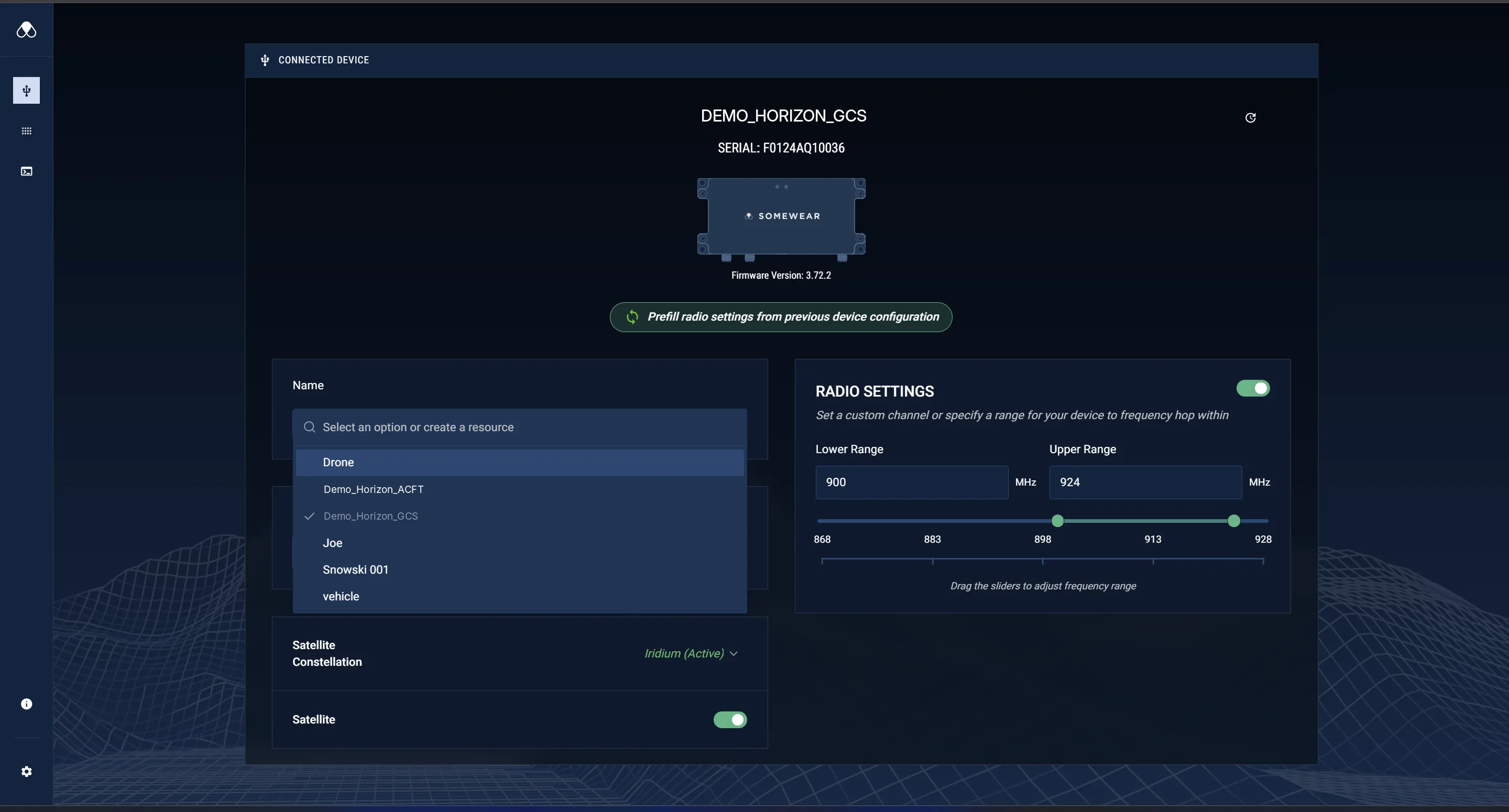This screenshot has width=1509, height=812.
Task: Toggle the Radio Settings switch
Action: coord(1252,388)
